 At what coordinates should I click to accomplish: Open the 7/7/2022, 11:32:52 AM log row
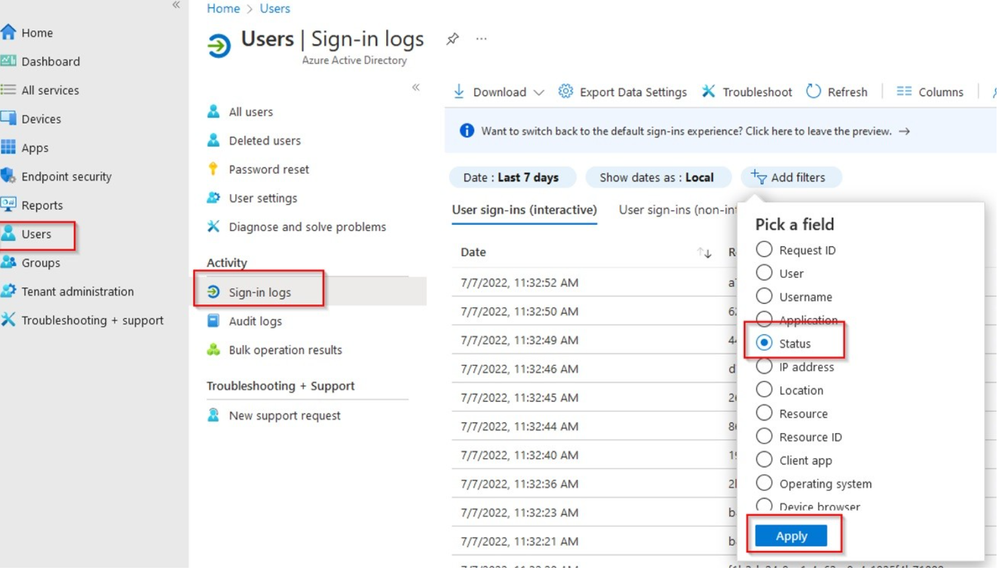click(x=594, y=282)
